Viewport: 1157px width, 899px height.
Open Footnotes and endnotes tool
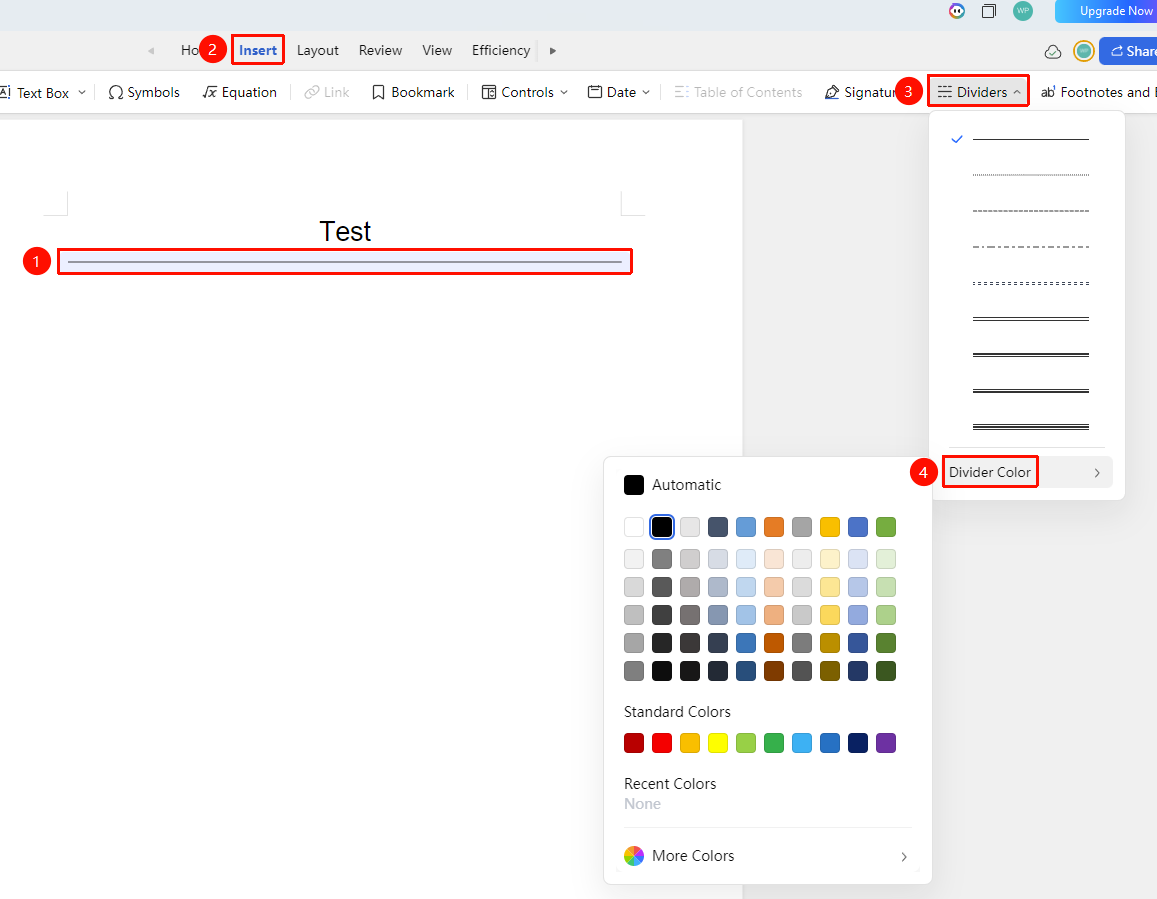(1098, 92)
